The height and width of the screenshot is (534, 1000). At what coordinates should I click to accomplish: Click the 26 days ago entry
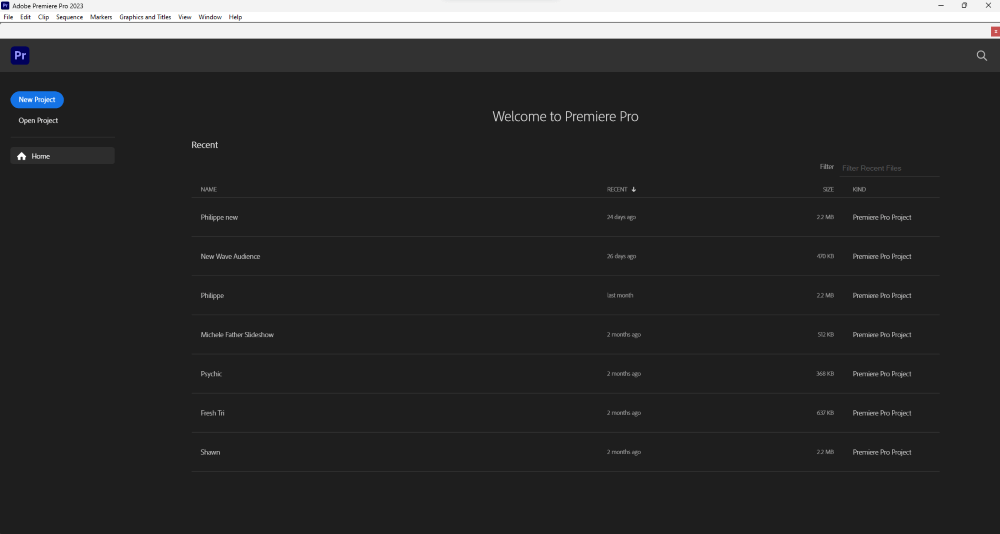621,256
